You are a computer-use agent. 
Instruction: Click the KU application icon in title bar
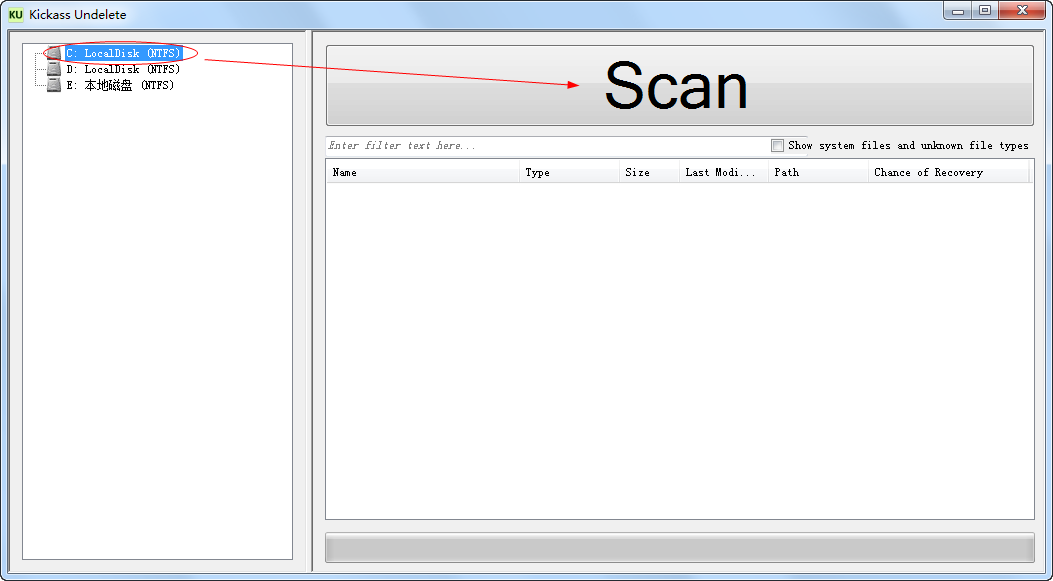[x=16, y=15]
